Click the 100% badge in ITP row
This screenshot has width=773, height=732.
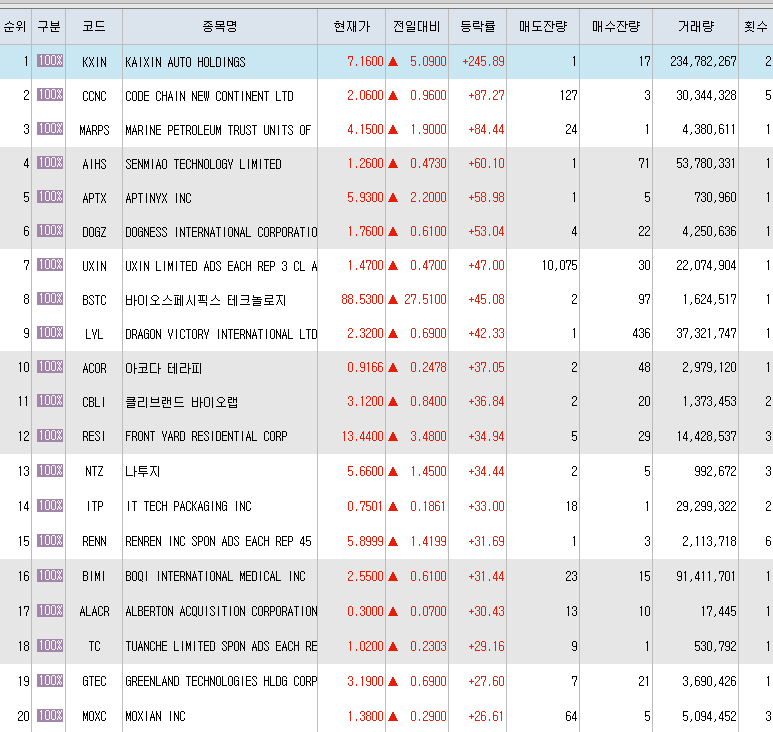[x=50, y=506]
